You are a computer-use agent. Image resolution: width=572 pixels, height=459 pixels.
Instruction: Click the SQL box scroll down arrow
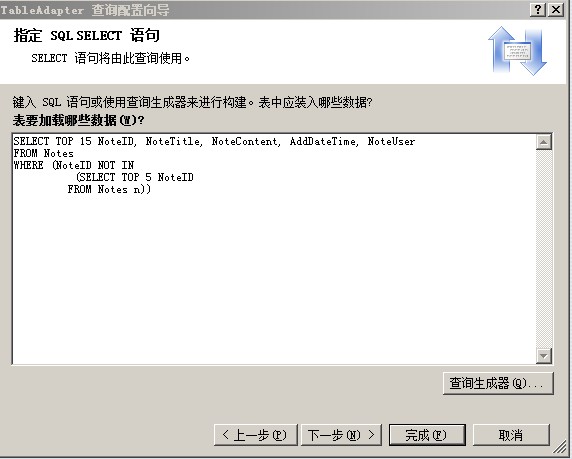tap(544, 355)
